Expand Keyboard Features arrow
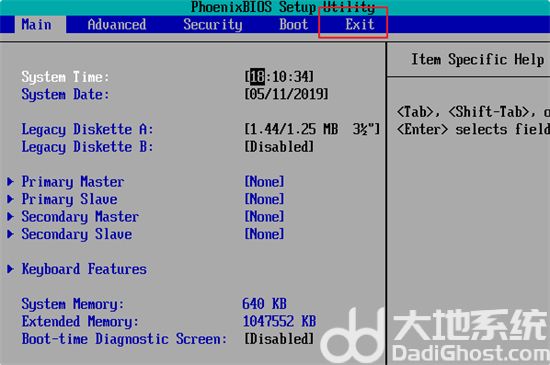The height and width of the screenshot is (365, 550). coord(10,269)
